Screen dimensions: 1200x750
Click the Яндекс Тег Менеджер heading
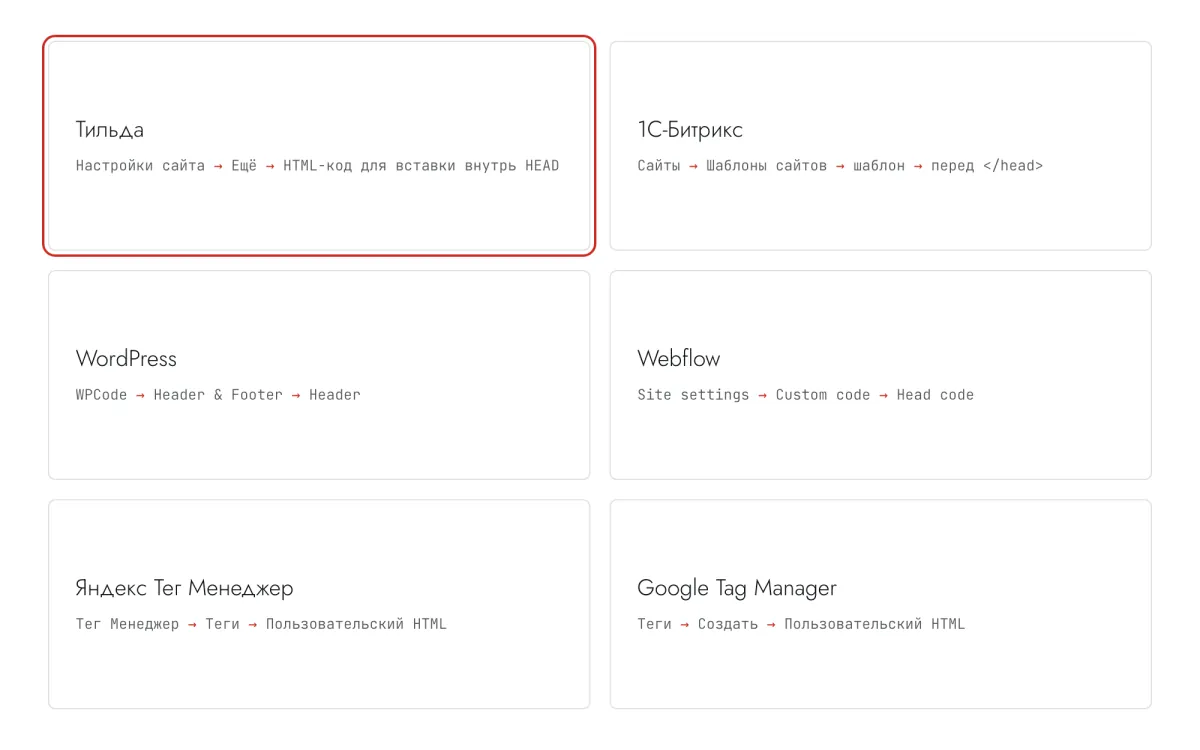click(185, 588)
